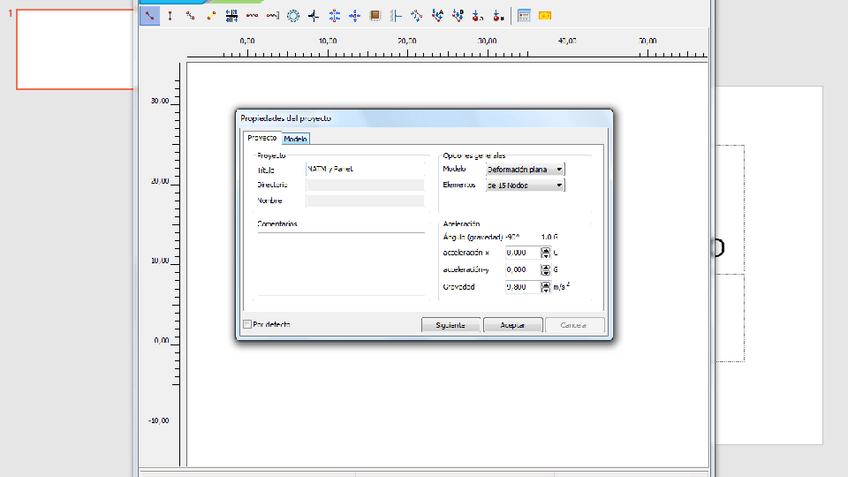The width and height of the screenshot is (848, 477).
Task: Click the circular tunnel designer icon
Action: coord(293,16)
